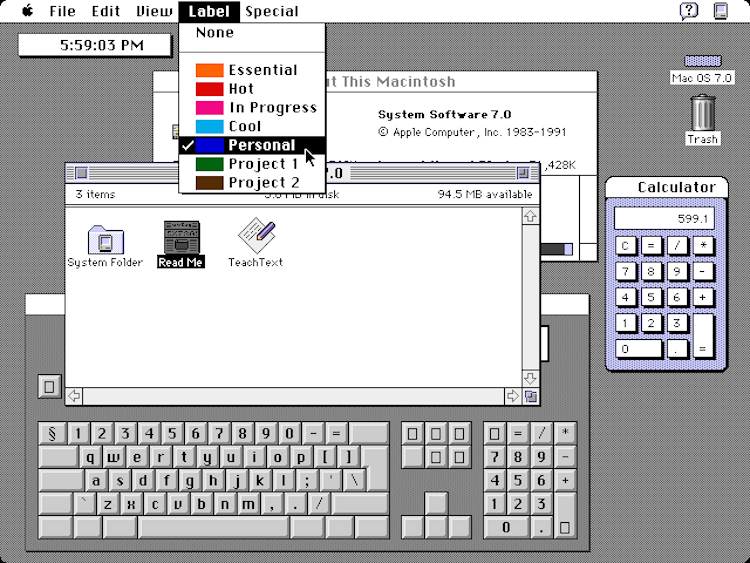Click the Calculator decimal point button
The image size is (750, 563).
pos(677,349)
